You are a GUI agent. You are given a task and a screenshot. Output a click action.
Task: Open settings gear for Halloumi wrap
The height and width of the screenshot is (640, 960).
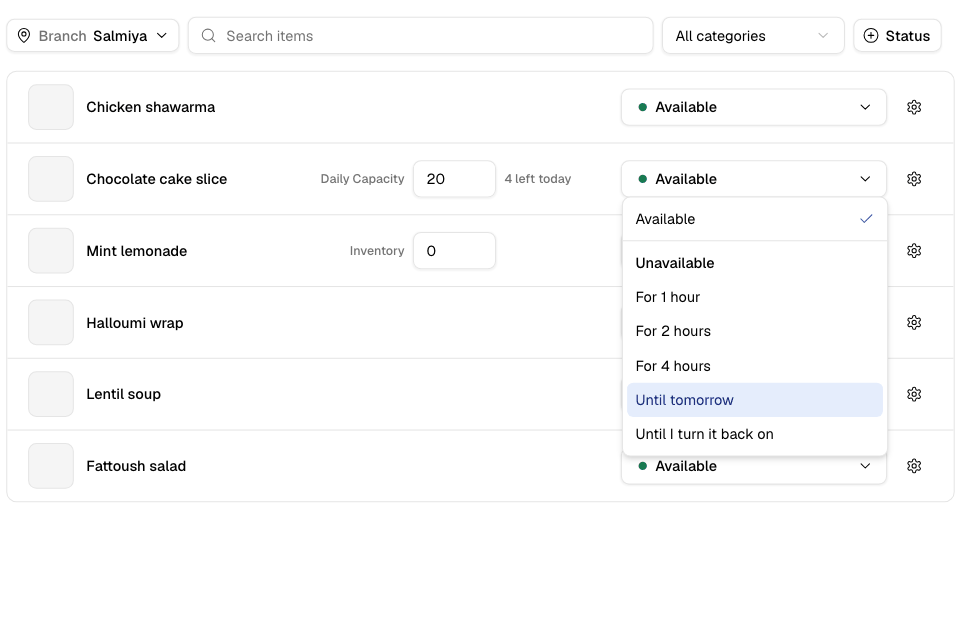[x=913, y=322]
